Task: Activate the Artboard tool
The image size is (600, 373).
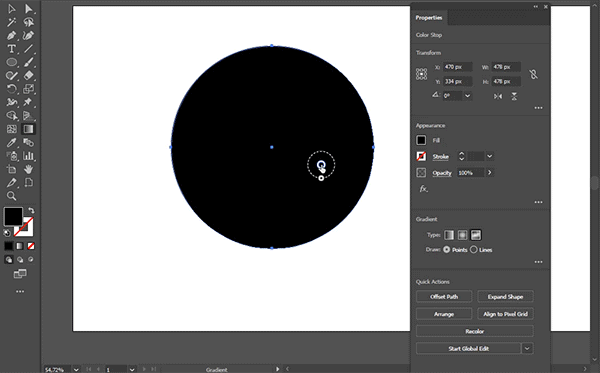Action: [x=11, y=169]
